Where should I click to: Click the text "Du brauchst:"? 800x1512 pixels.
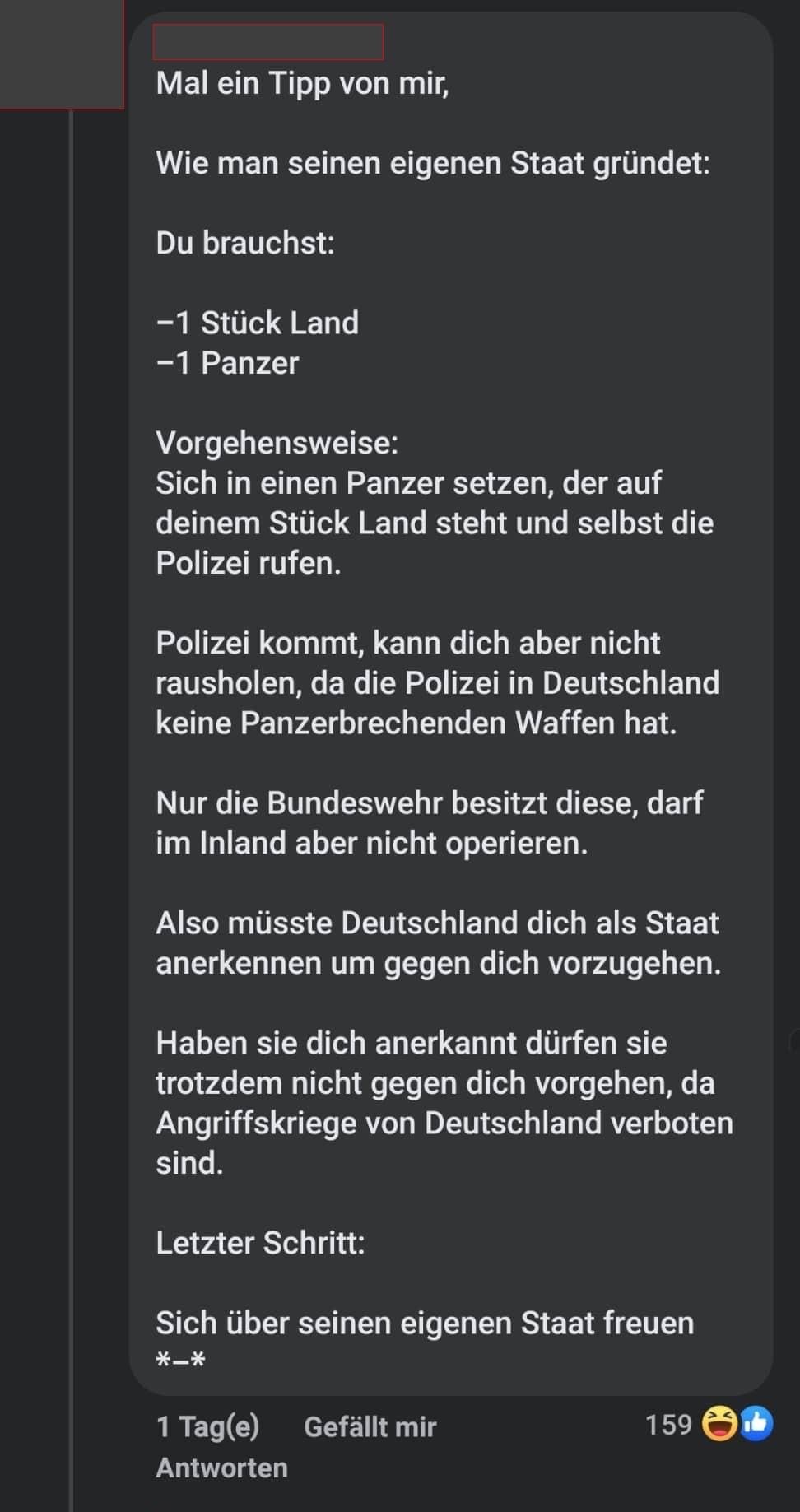click(x=245, y=243)
